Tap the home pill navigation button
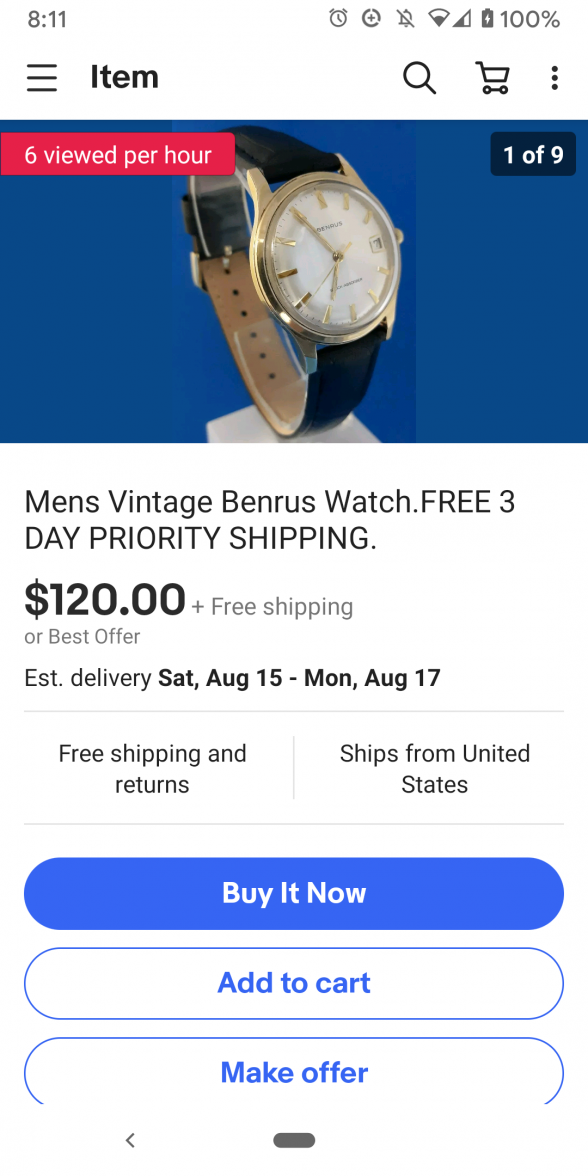 [x=294, y=1140]
